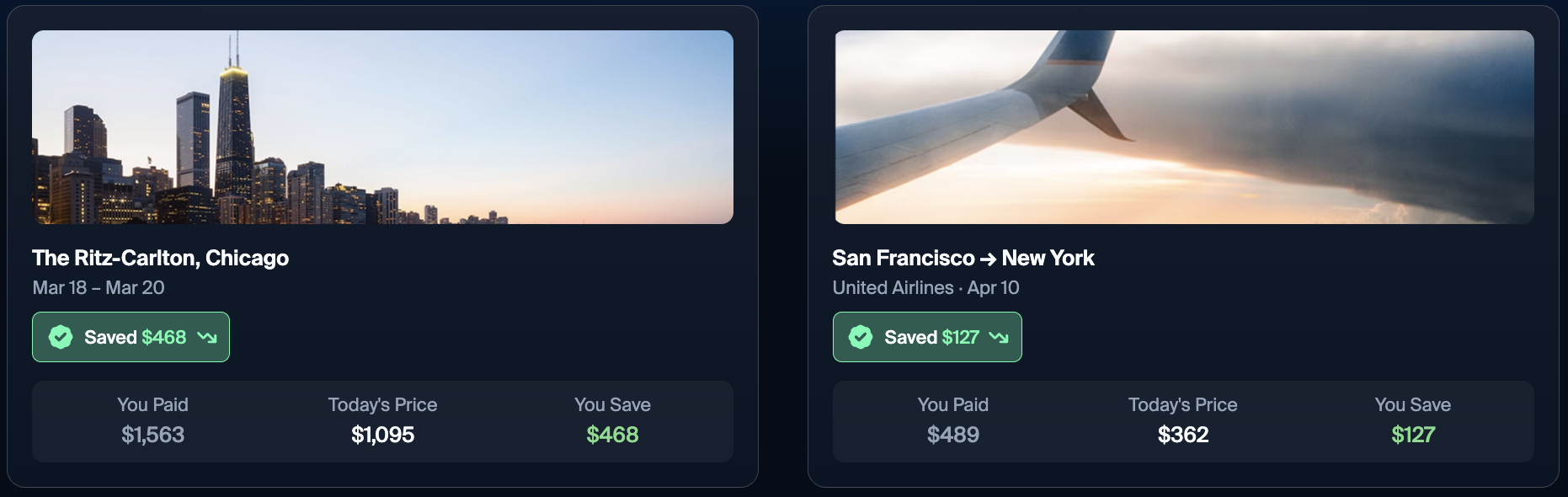The width and height of the screenshot is (1568, 497).
Task: Click the green $468 You Save amount
Action: [613, 436]
